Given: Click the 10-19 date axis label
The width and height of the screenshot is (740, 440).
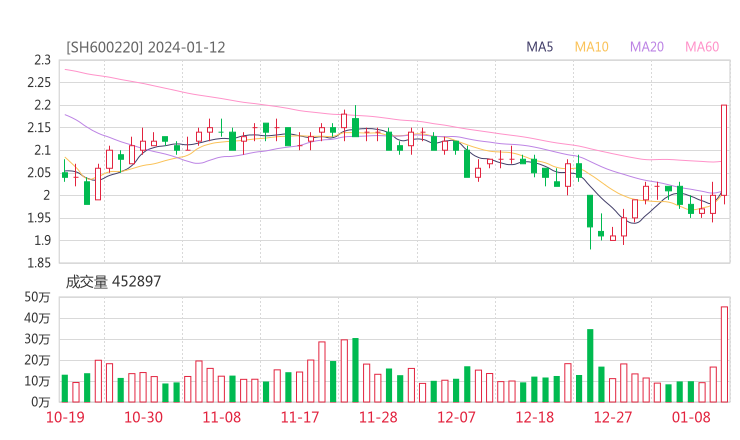Looking at the screenshot, I should coord(65,417).
